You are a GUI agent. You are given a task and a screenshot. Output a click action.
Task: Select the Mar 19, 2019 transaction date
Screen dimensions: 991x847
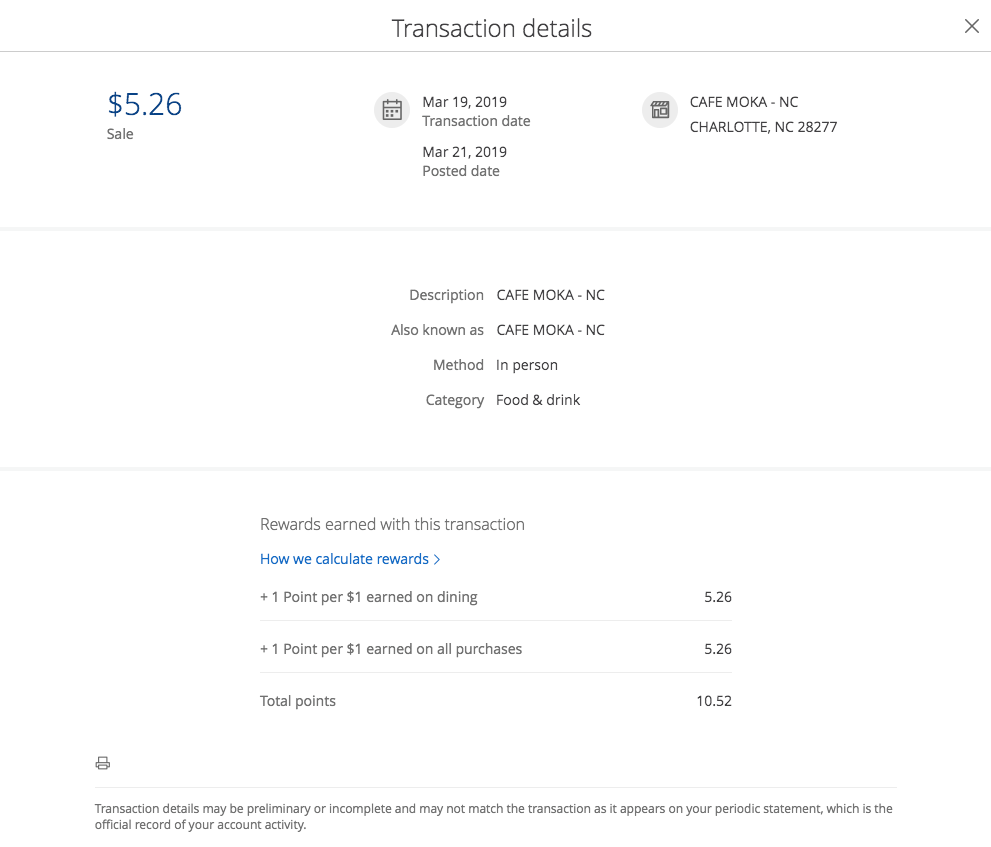(x=464, y=102)
